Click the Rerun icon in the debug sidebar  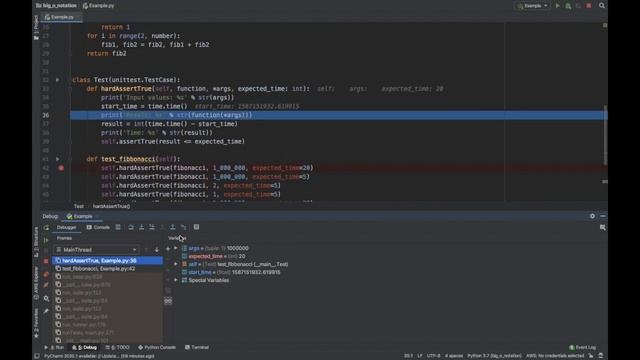pyautogui.click(x=46, y=227)
